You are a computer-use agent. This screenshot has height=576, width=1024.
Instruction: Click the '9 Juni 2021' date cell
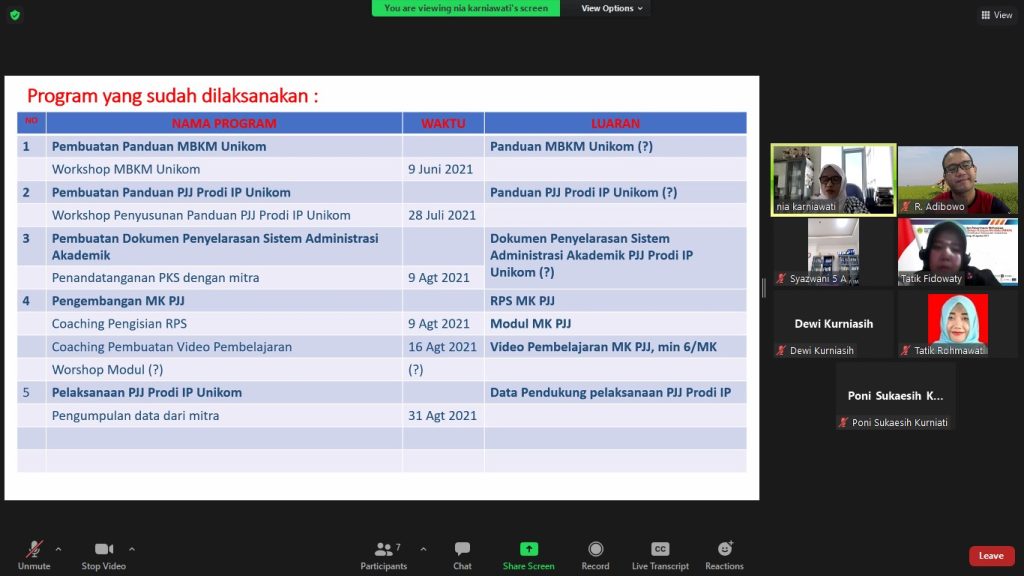point(443,169)
